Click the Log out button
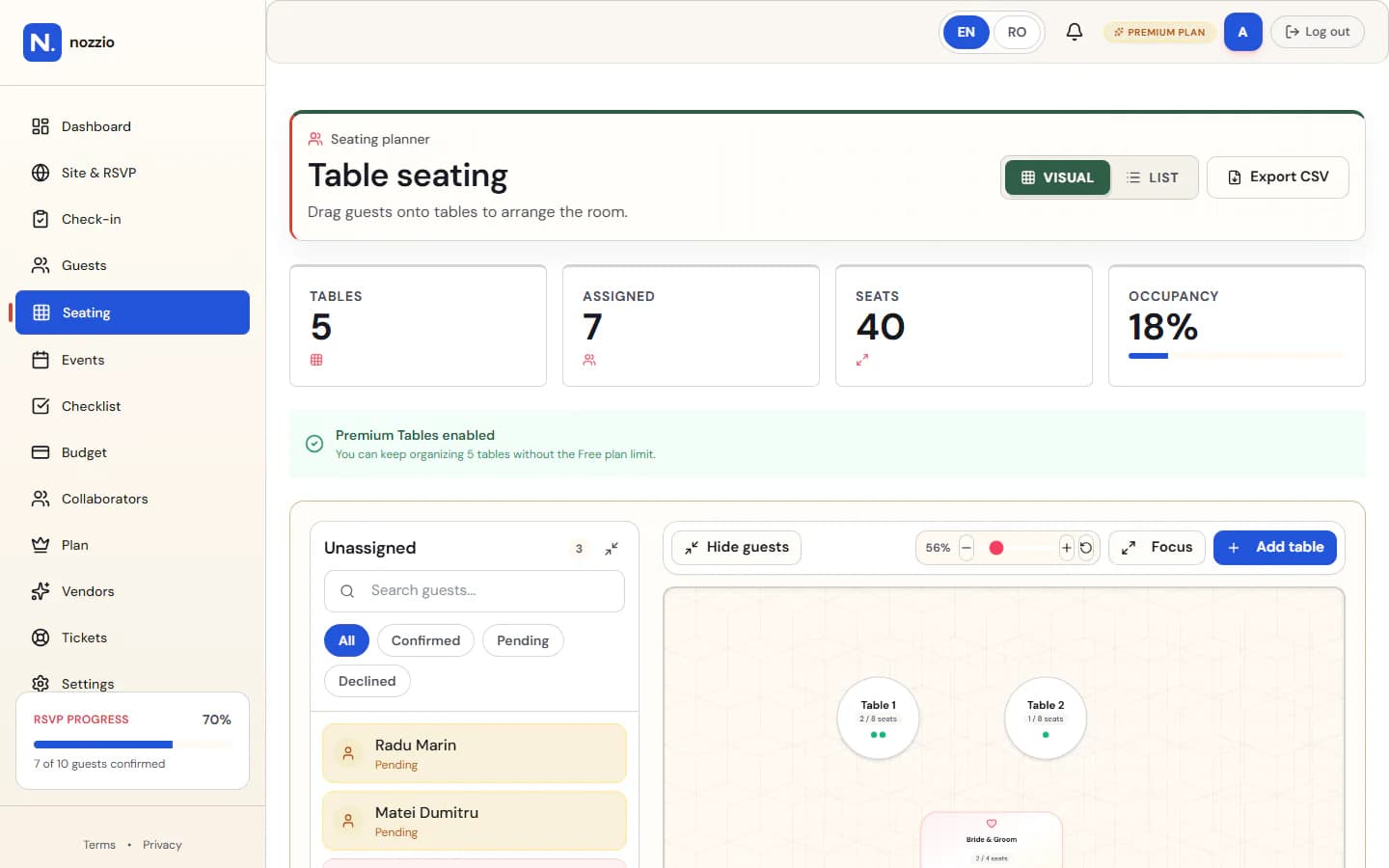 pos(1317,32)
